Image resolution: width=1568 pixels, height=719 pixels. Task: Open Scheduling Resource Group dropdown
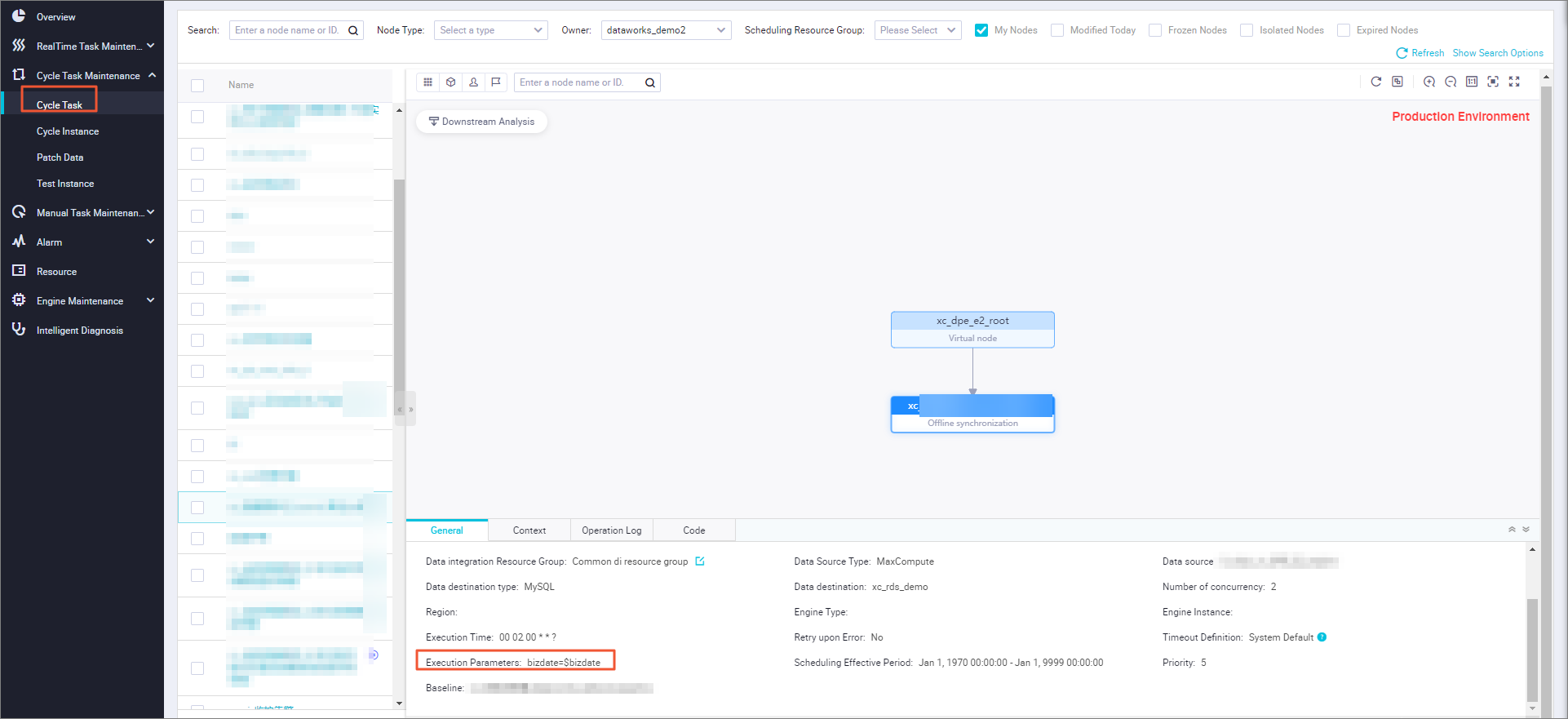[x=918, y=30]
